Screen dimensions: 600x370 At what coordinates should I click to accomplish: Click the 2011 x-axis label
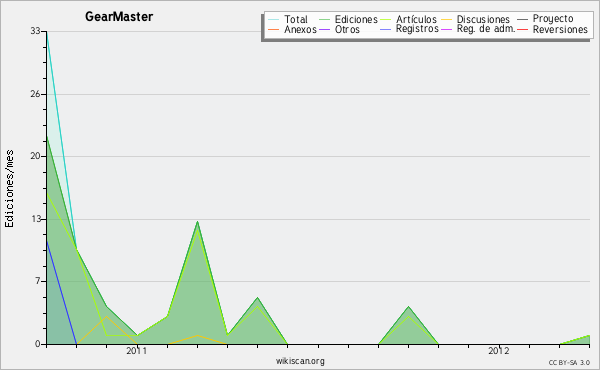[137, 351]
